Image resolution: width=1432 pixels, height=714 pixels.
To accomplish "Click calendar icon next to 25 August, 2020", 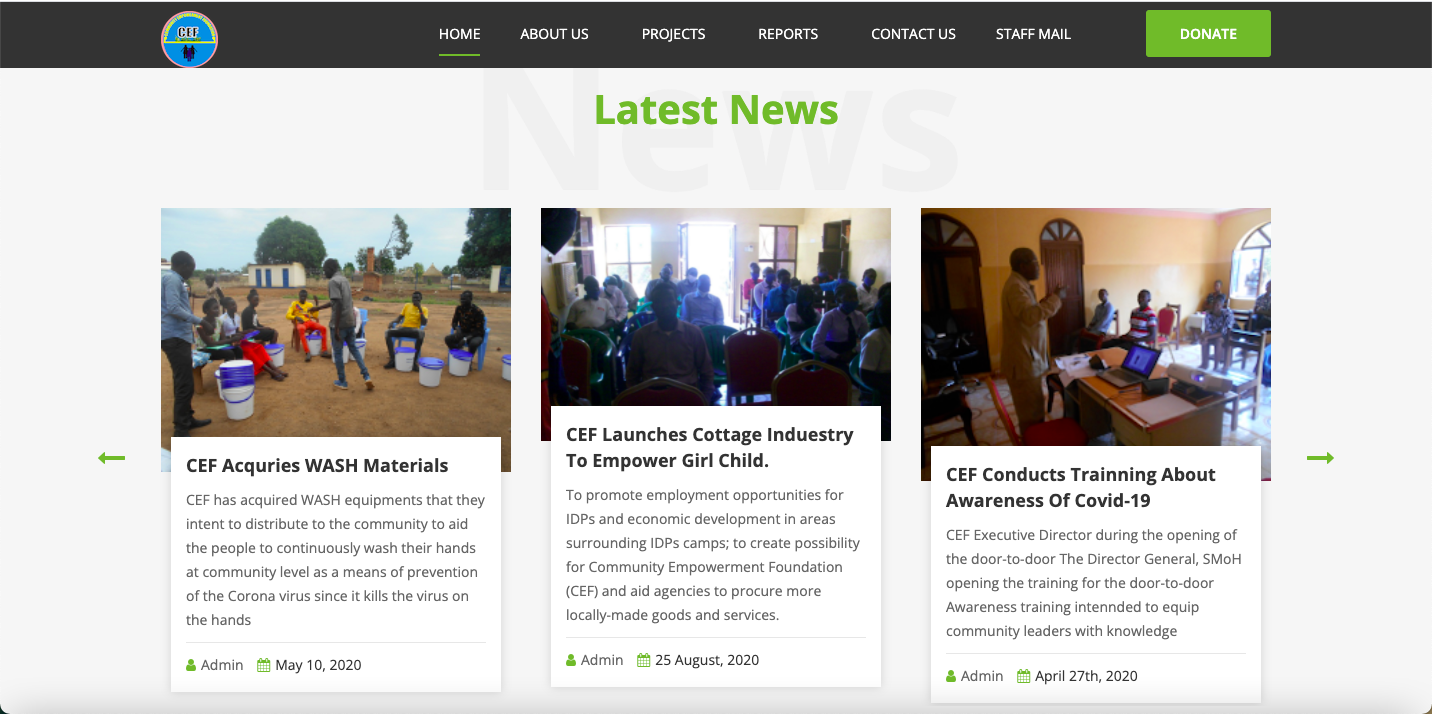I will point(644,660).
